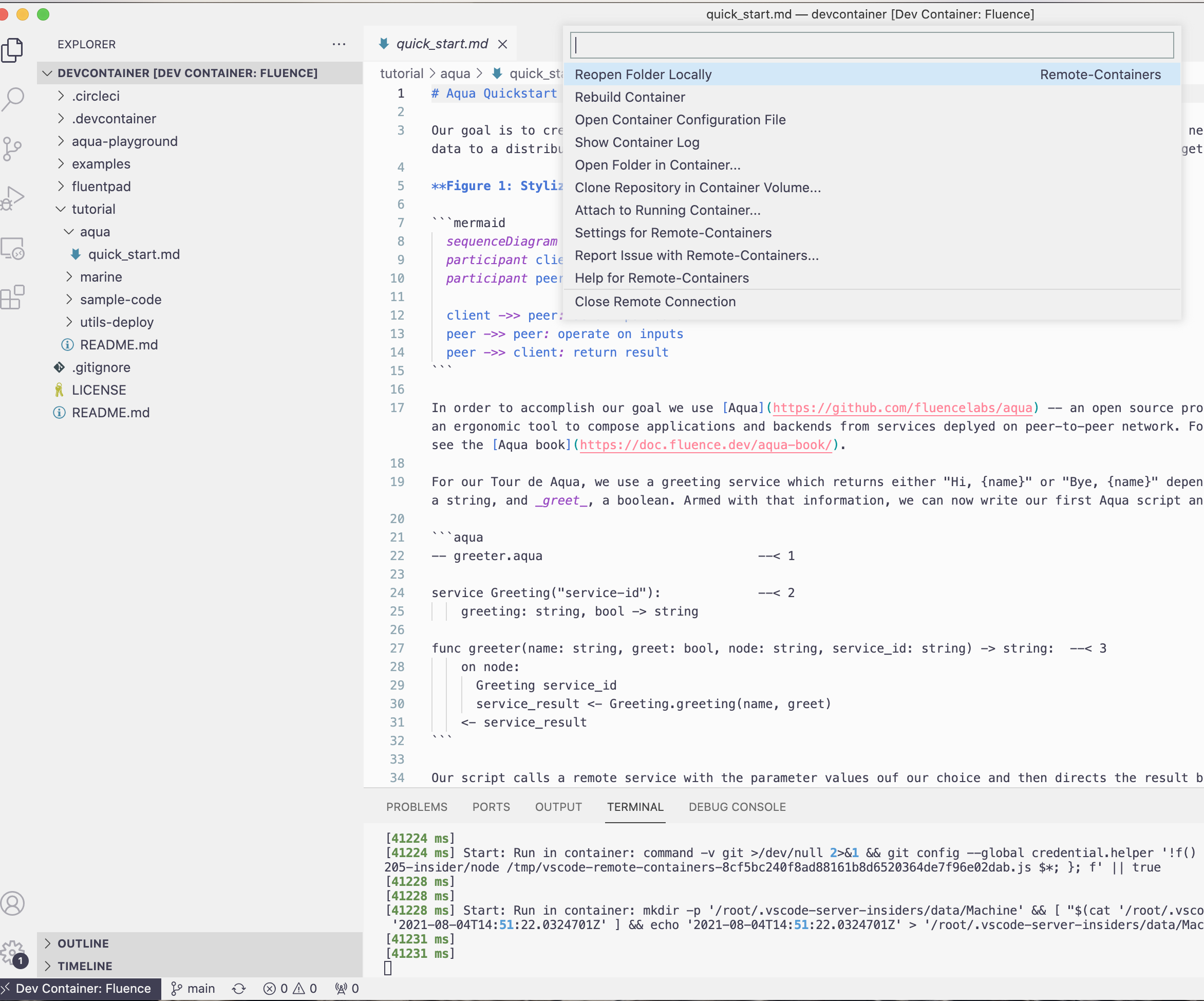Switch to the PROBLEMS panel tab
The height and width of the screenshot is (1001, 1204).
pos(417,807)
